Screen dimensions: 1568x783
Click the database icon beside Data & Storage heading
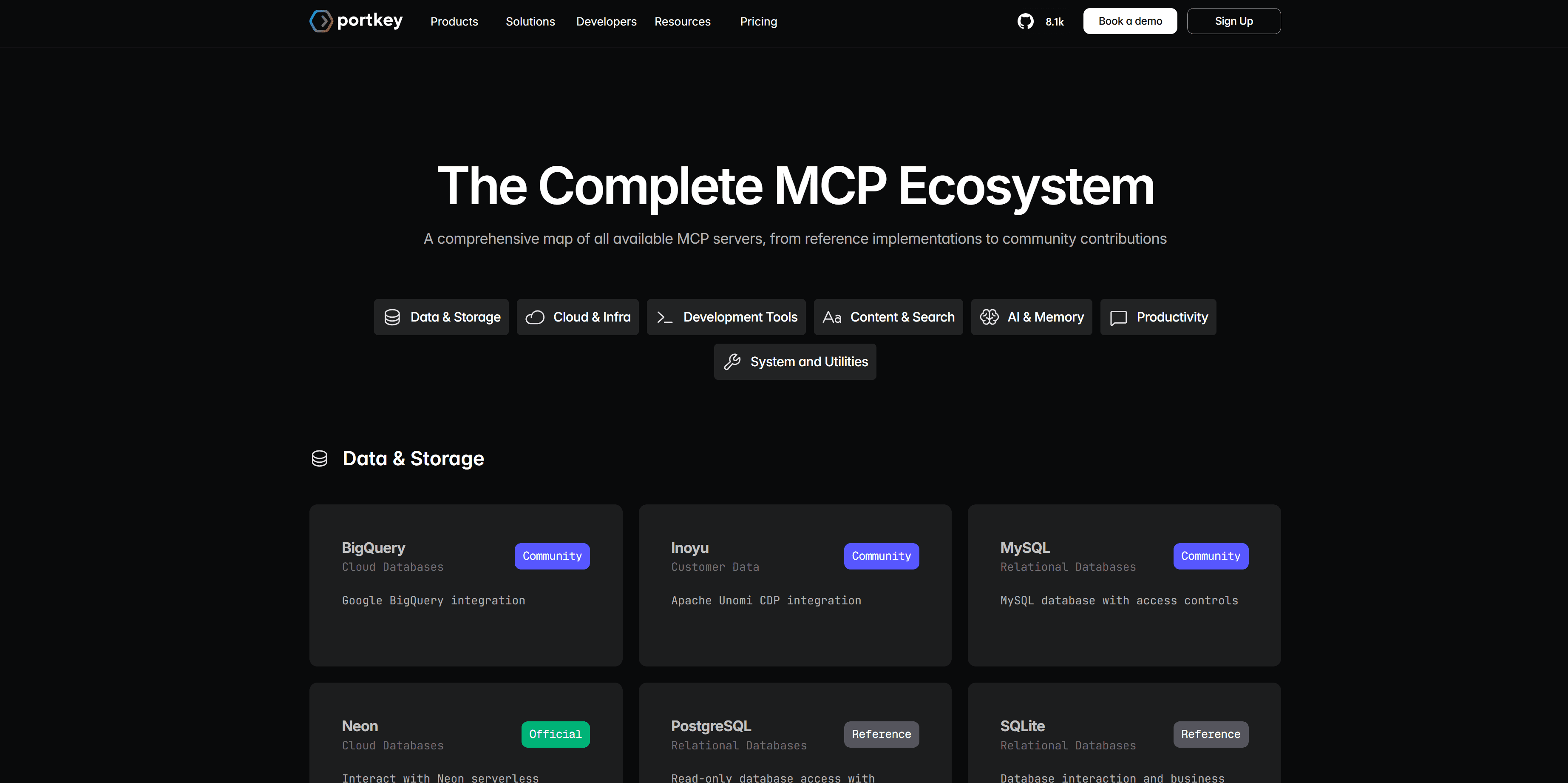coord(320,458)
